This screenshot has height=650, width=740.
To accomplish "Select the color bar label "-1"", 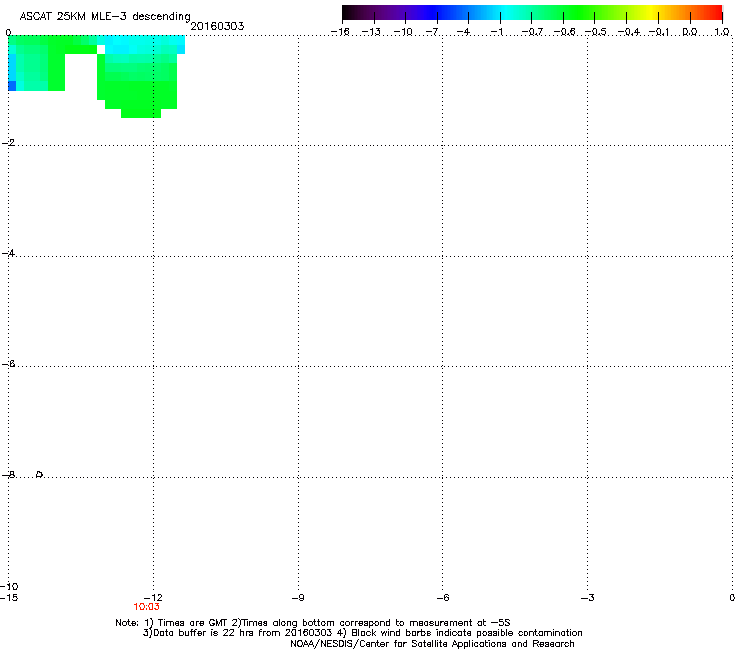I will click(496, 32).
